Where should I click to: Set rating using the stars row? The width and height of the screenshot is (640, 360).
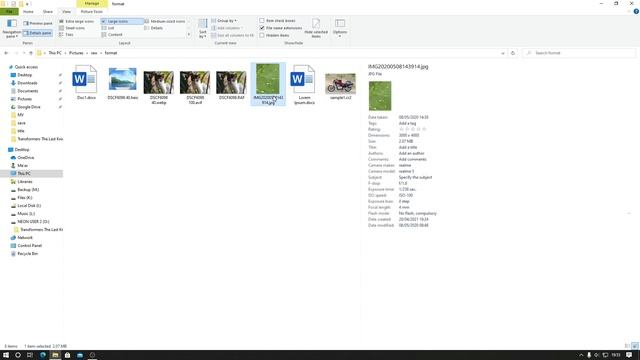tap(413, 129)
